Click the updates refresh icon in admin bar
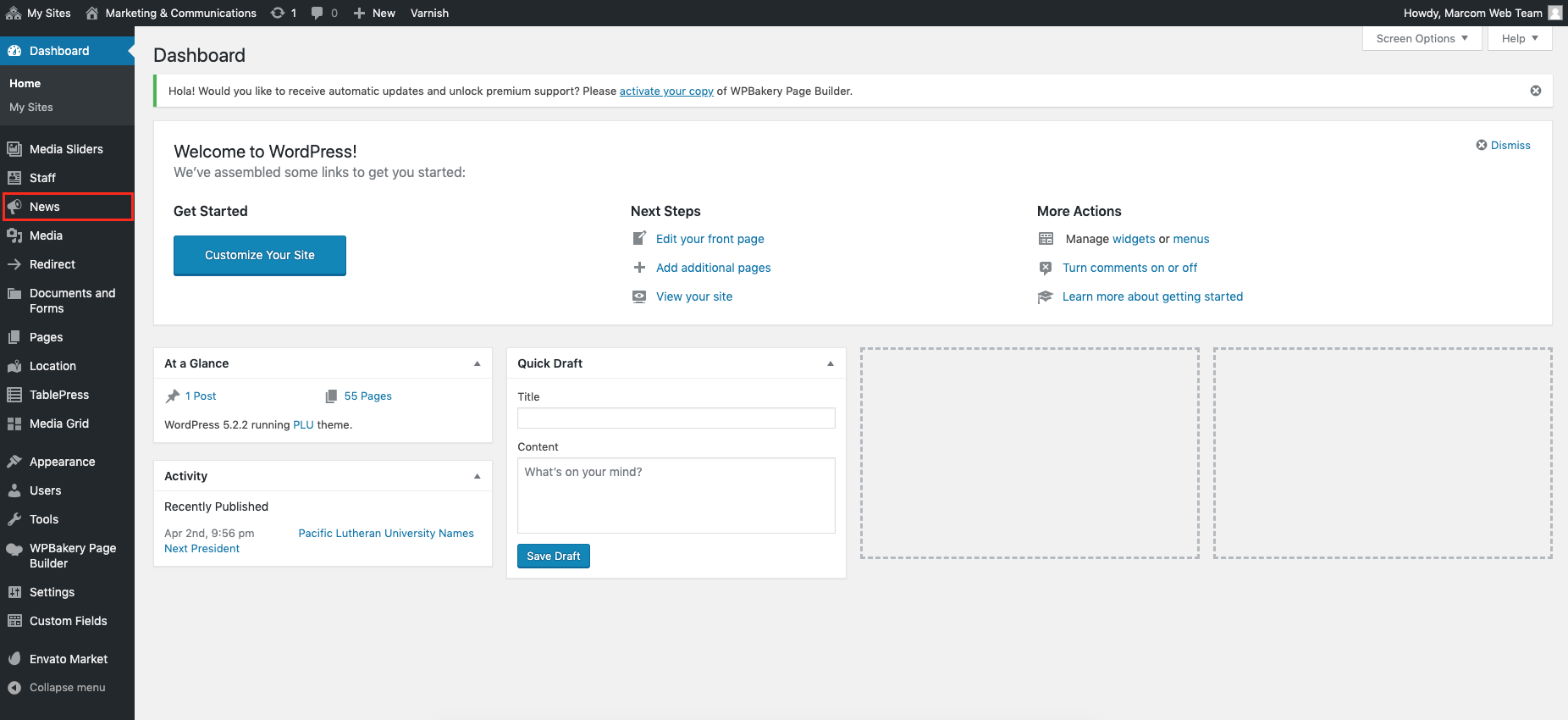The width and height of the screenshot is (1568, 720). click(278, 13)
